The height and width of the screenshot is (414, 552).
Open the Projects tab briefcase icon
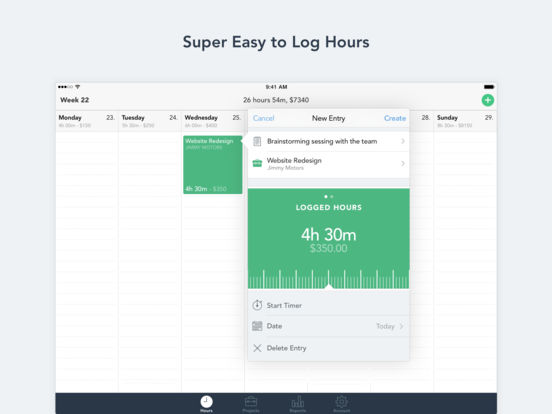[251, 403]
